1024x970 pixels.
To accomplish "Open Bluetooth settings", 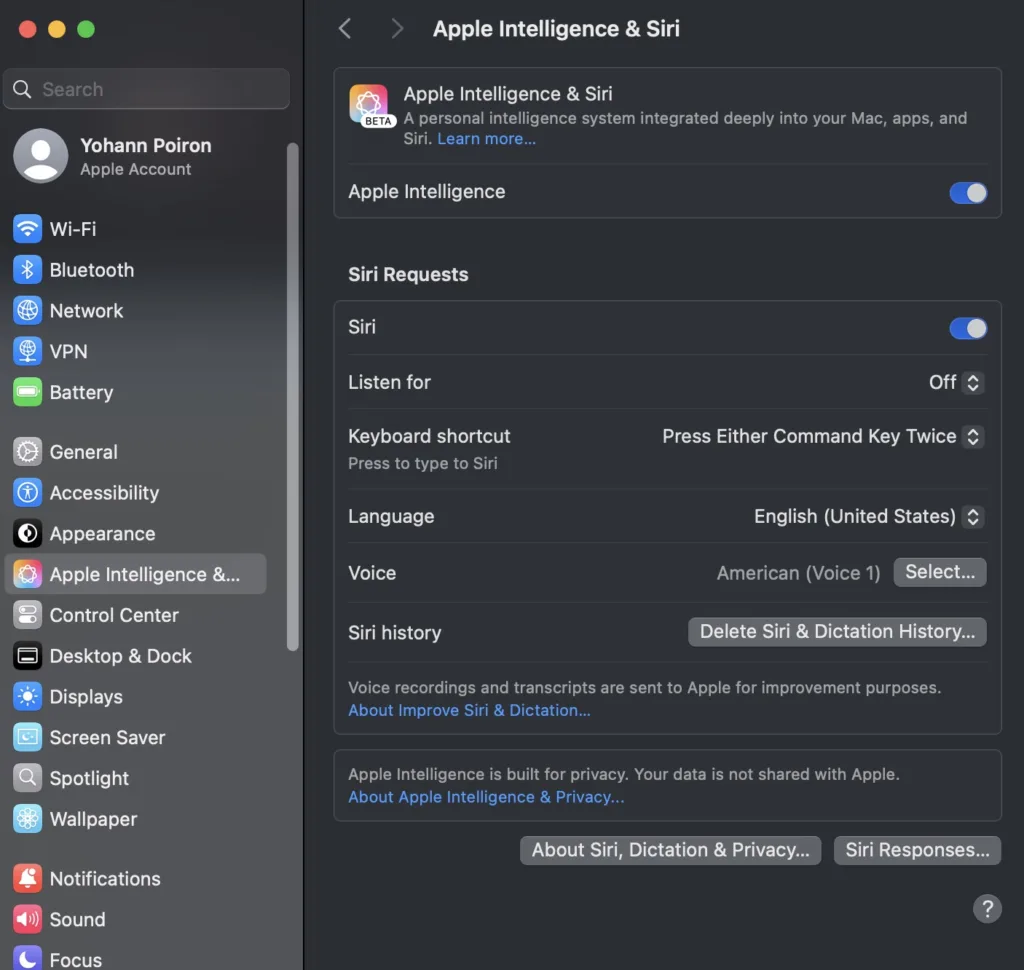I will (x=135, y=270).
